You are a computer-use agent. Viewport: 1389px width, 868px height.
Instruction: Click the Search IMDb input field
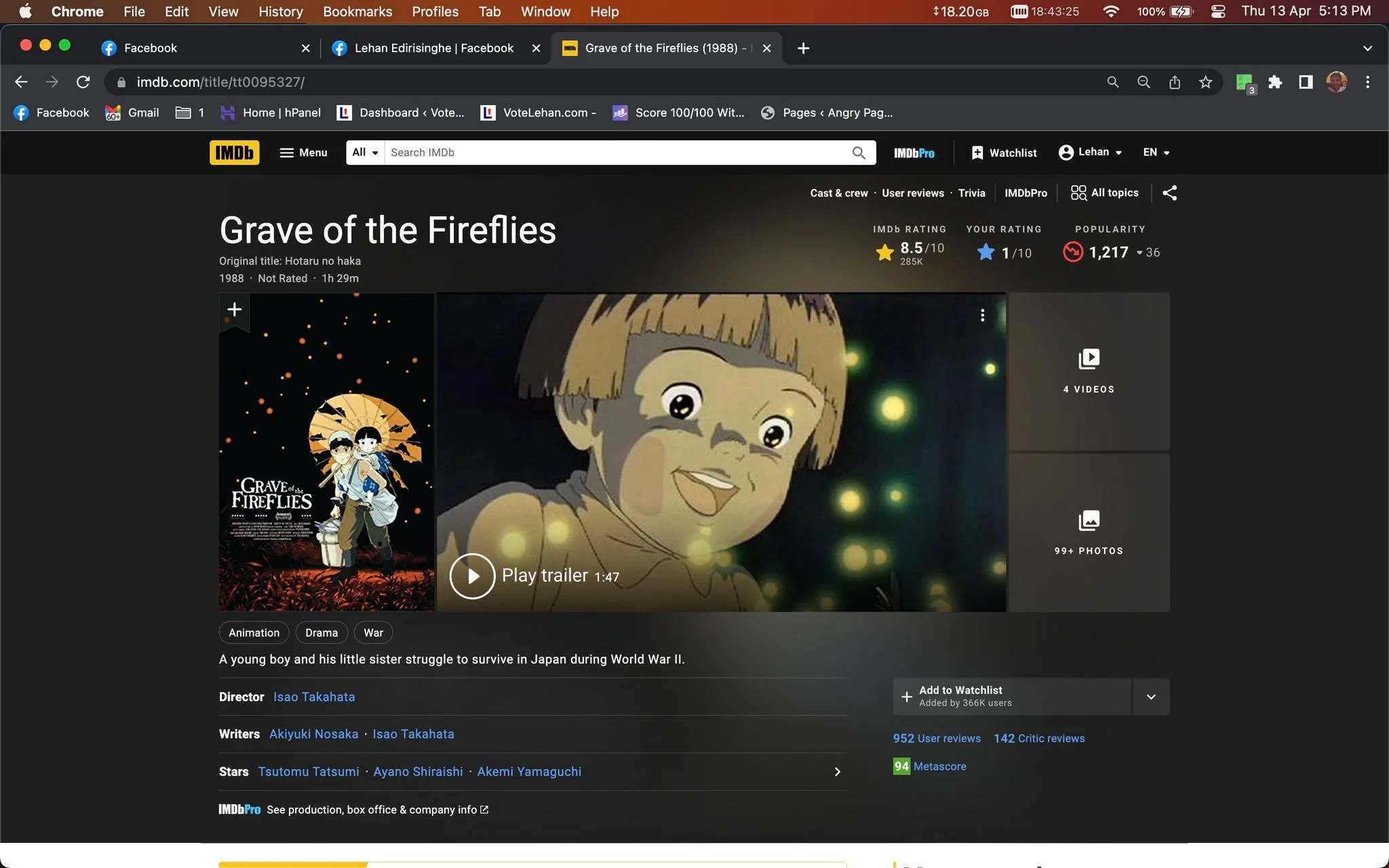(x=617, y=153)
